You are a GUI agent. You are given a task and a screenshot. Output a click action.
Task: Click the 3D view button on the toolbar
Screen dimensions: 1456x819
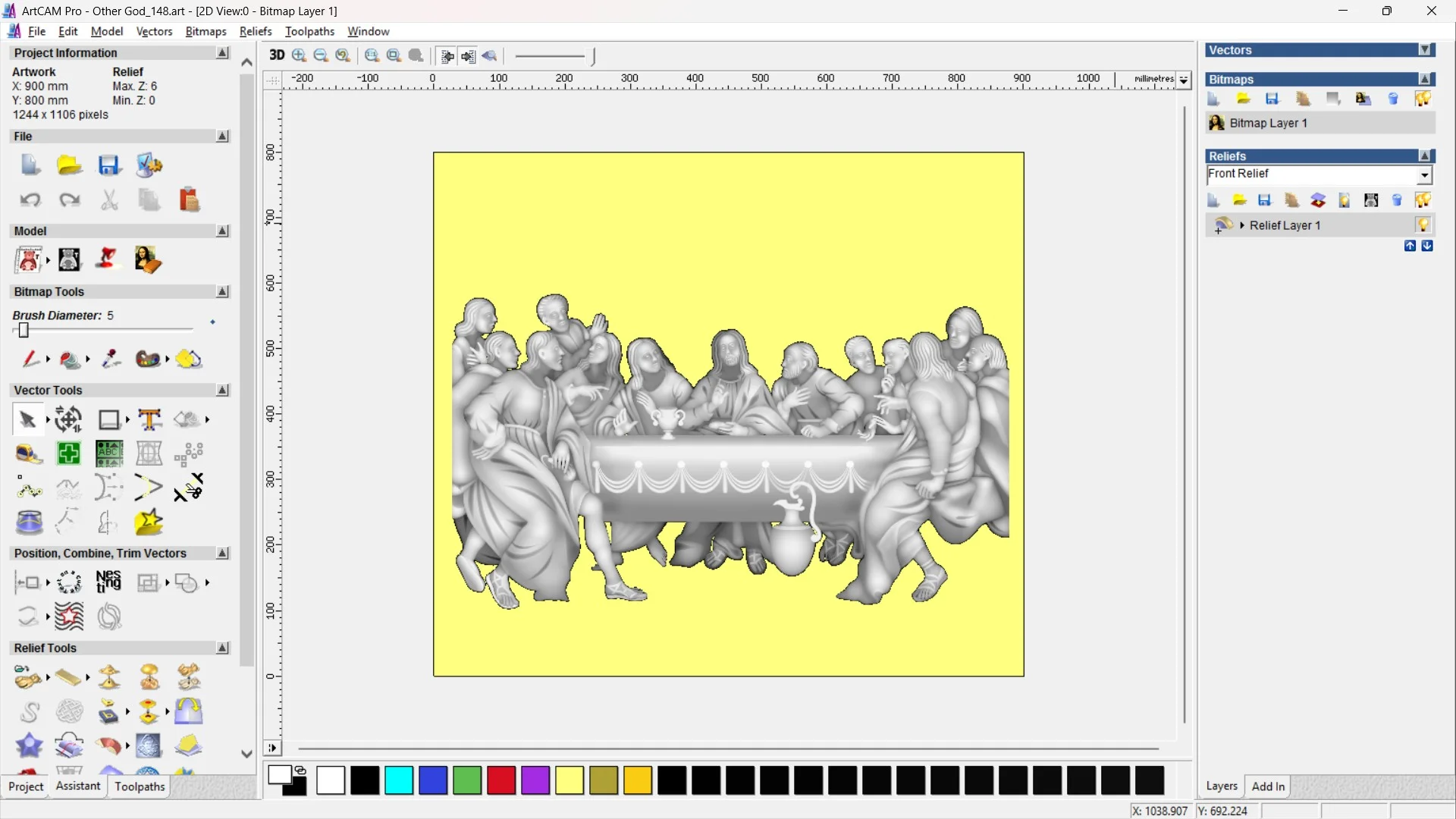[x=277, y=55]
